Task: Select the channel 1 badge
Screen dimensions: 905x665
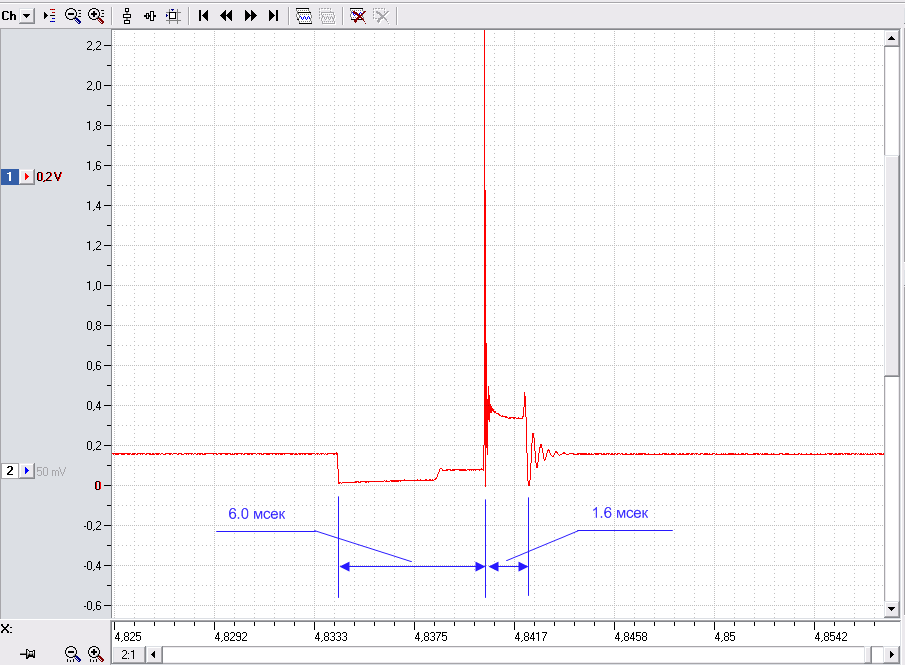Action: click(9, 177)
